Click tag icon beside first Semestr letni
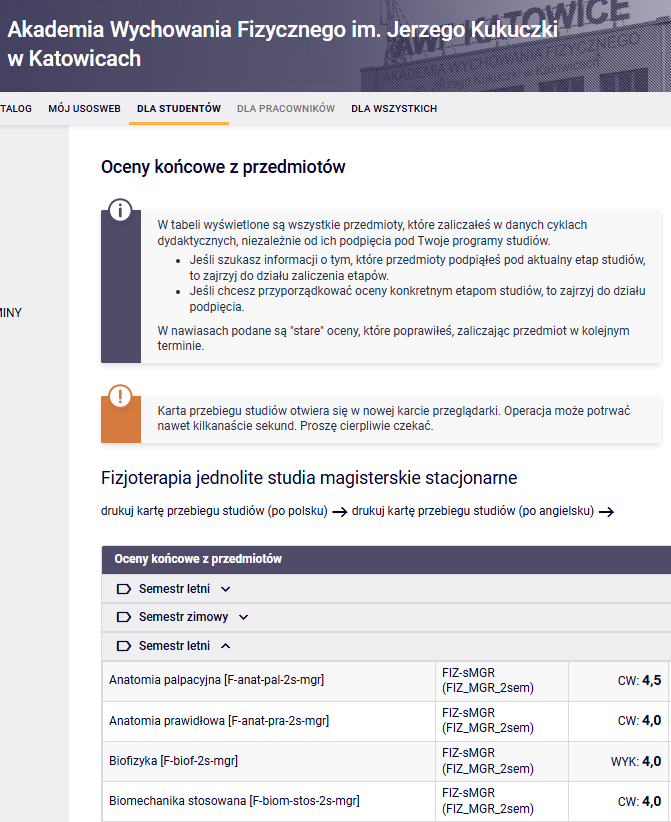 (x=124, y=589)
